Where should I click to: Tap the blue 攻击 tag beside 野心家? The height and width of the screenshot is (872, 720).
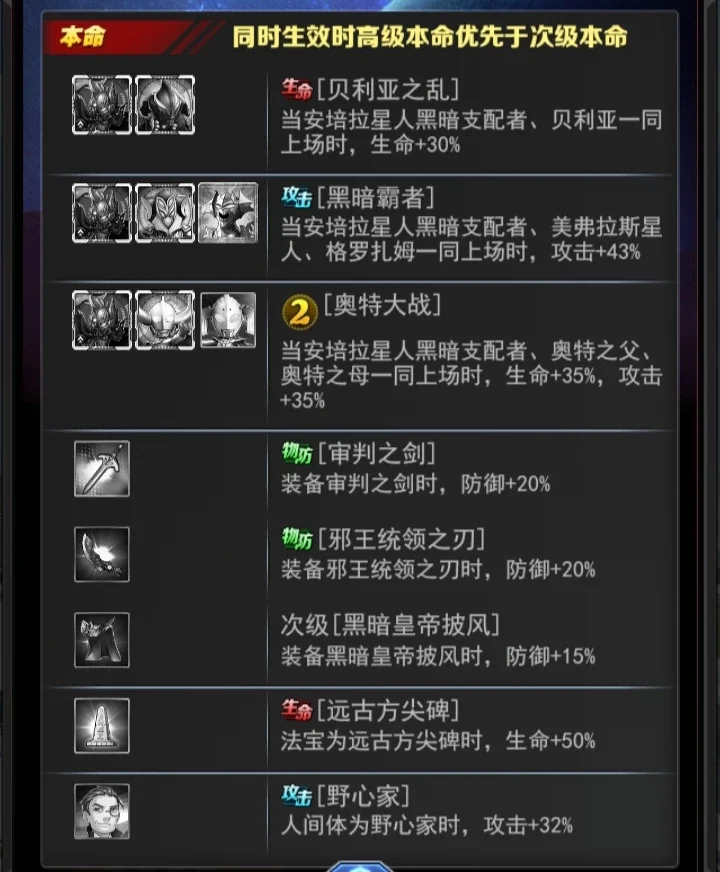pos(296,796)
